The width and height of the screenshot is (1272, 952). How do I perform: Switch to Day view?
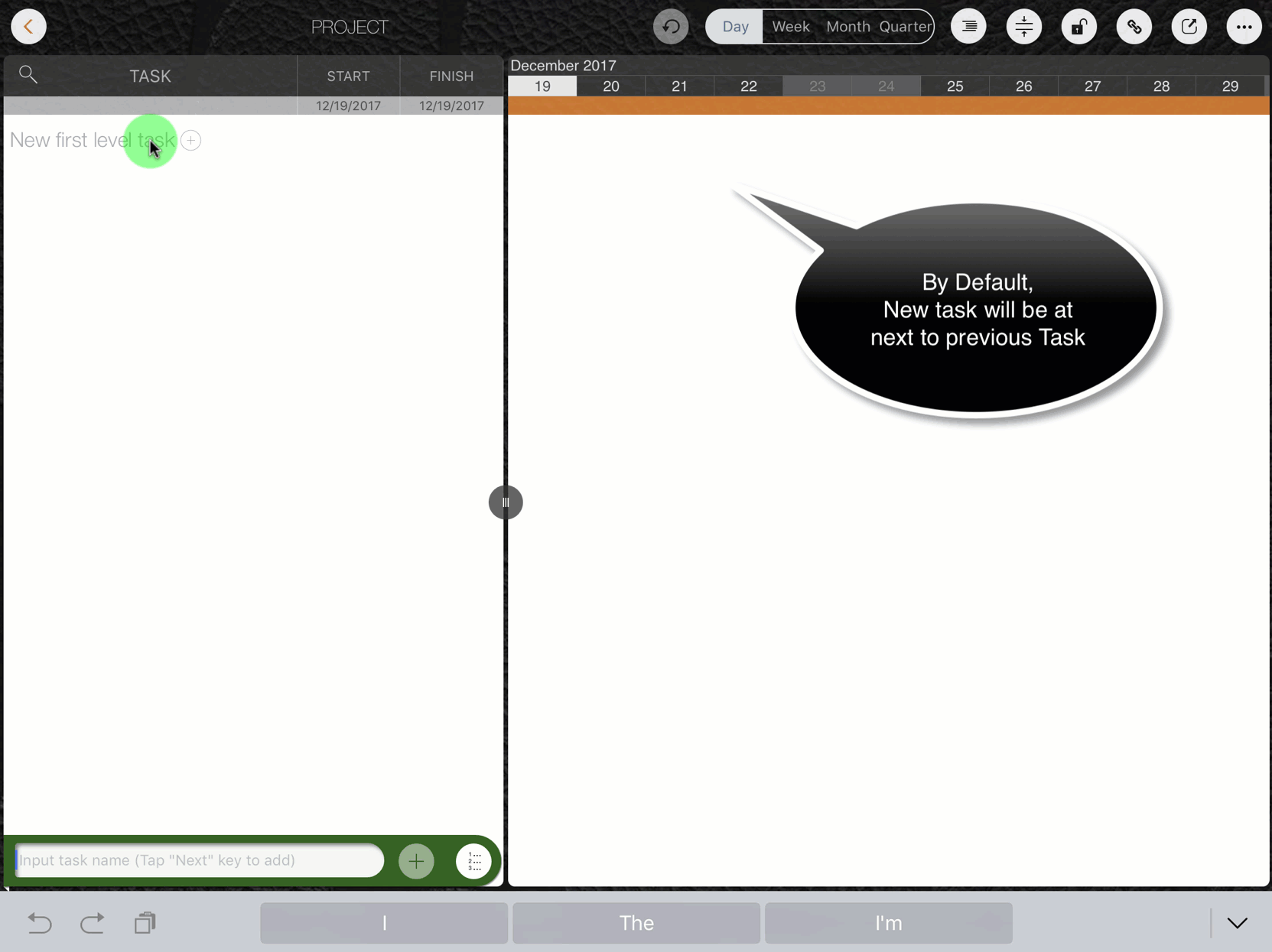735,27
